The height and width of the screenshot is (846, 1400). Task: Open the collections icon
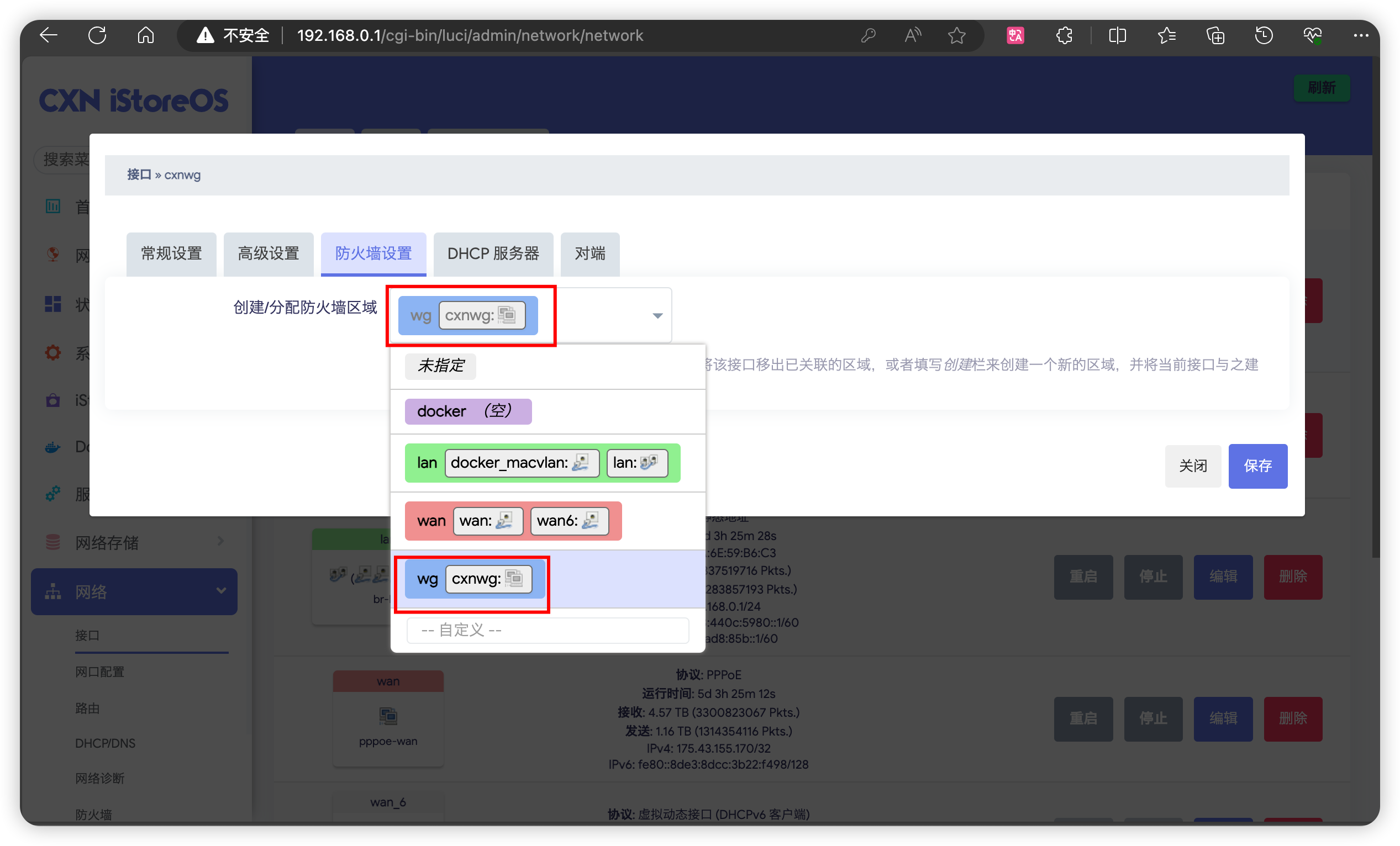point(1215,36)
